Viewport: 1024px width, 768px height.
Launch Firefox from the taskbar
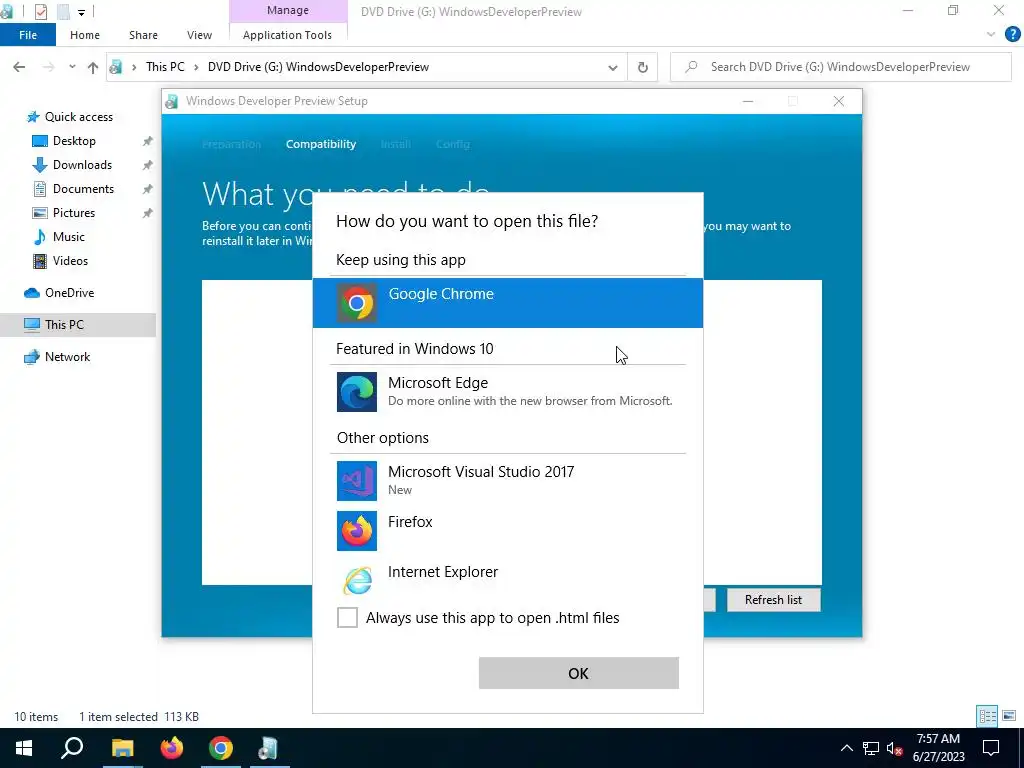tap(172, 748)
